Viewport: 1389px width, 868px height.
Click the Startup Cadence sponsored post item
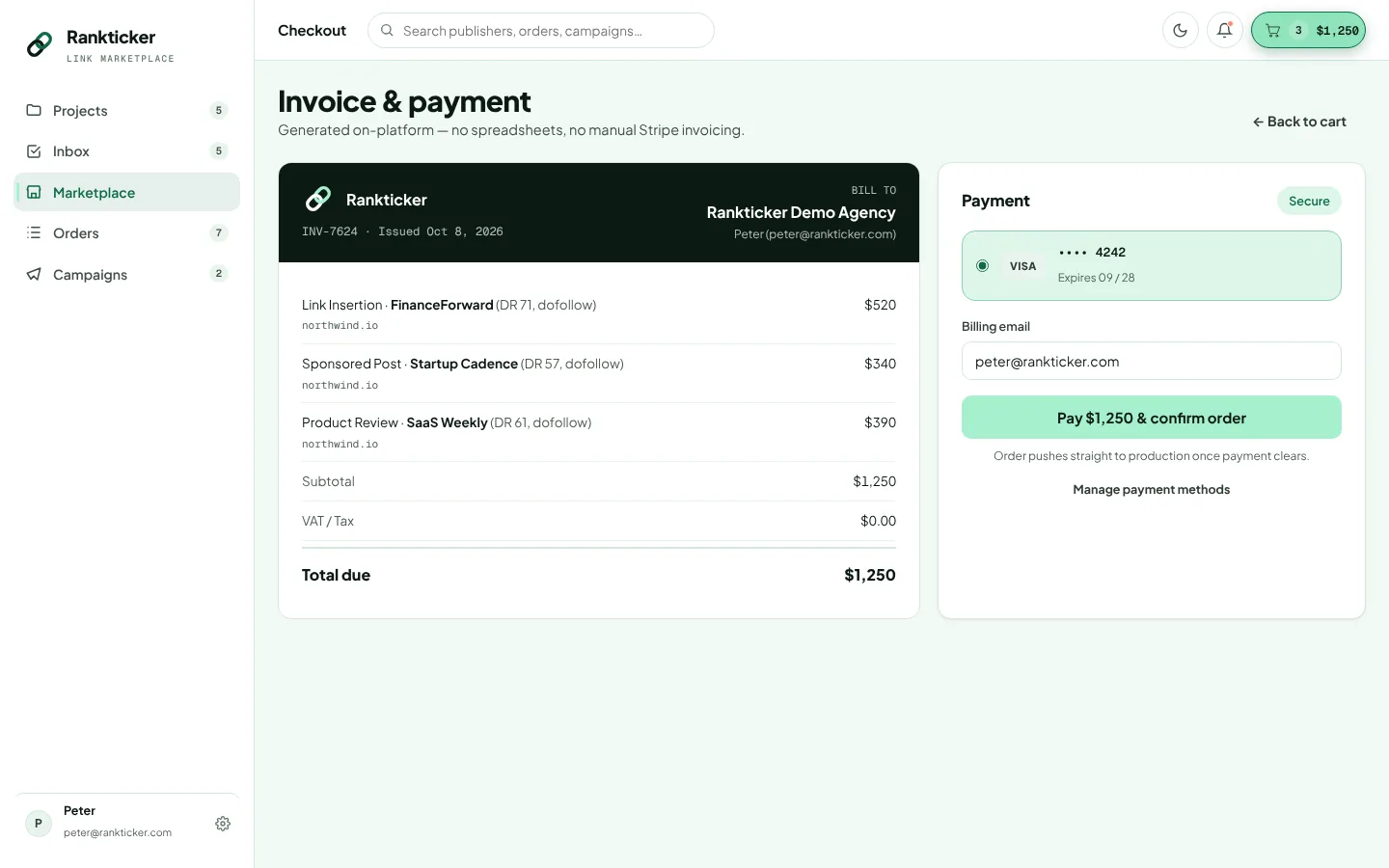[x=599, y=373]
